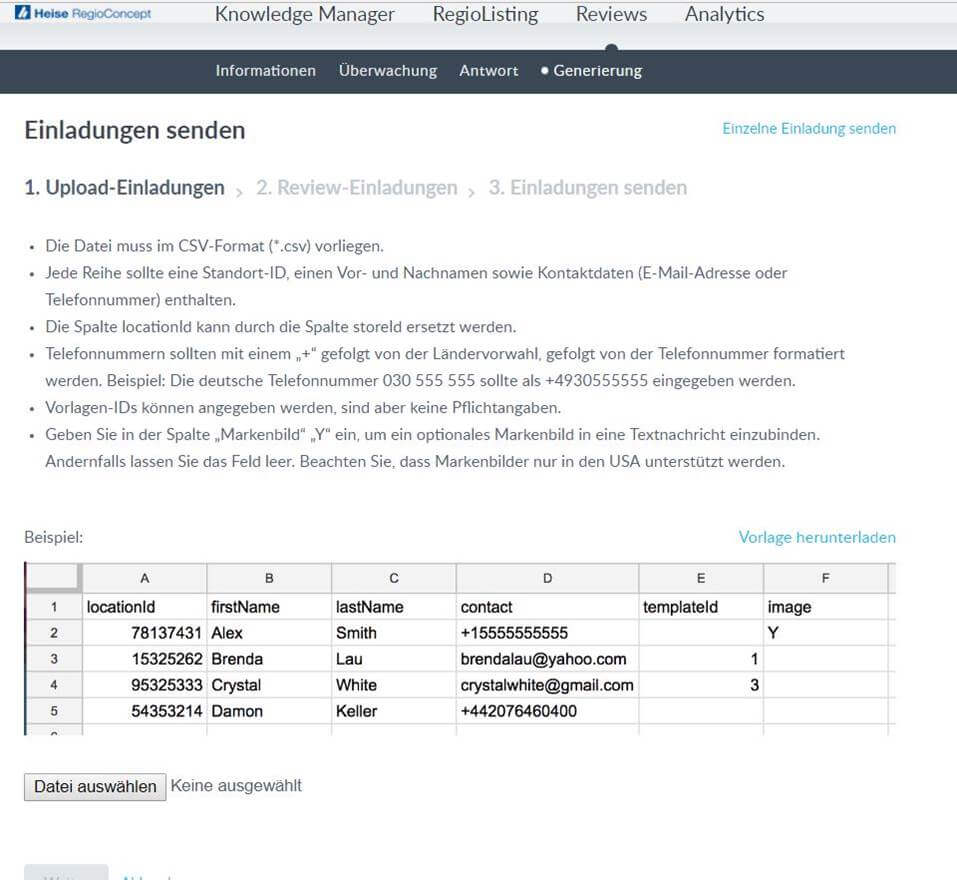This screenshot has height=880, width=957.
Task: Click the firstName header cell
Action: 269,607
